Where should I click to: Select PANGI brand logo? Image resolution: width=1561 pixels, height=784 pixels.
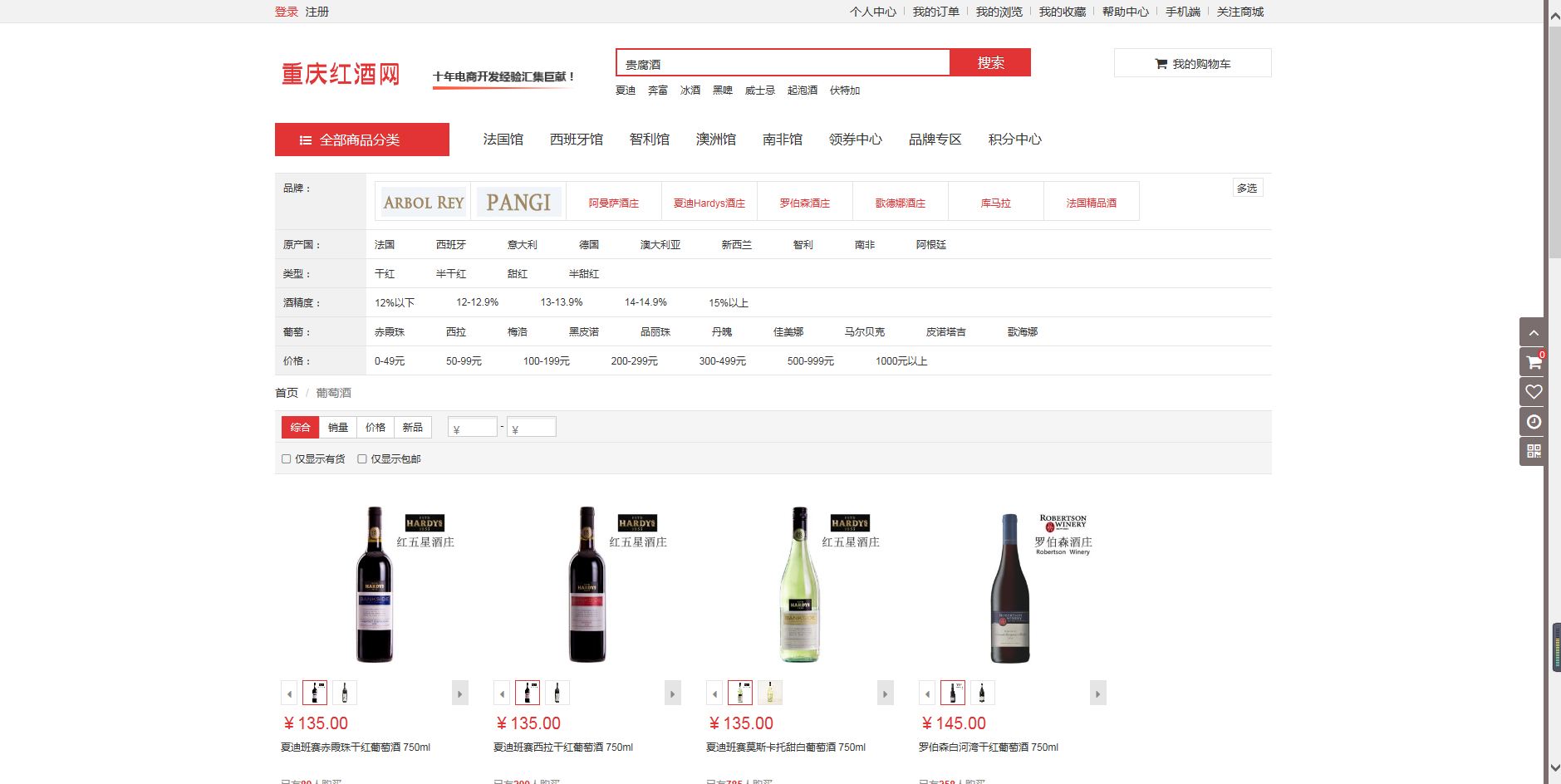coord(518,202)
